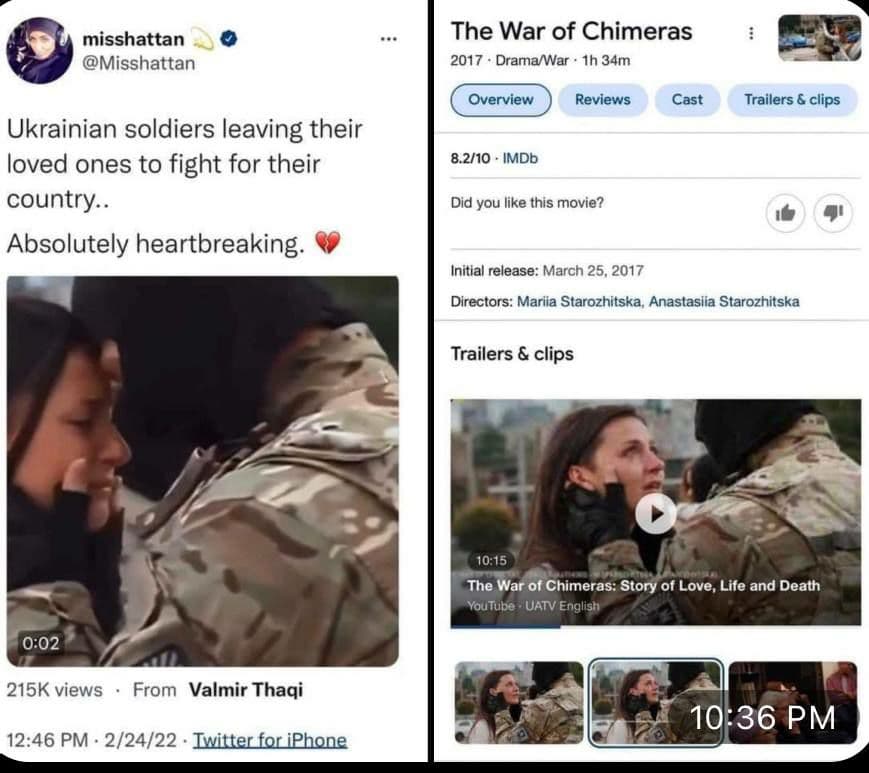This screenshot has width=869, height=773.
Task: Play The War of Chimeras trailer
Action: click(655, 514)
